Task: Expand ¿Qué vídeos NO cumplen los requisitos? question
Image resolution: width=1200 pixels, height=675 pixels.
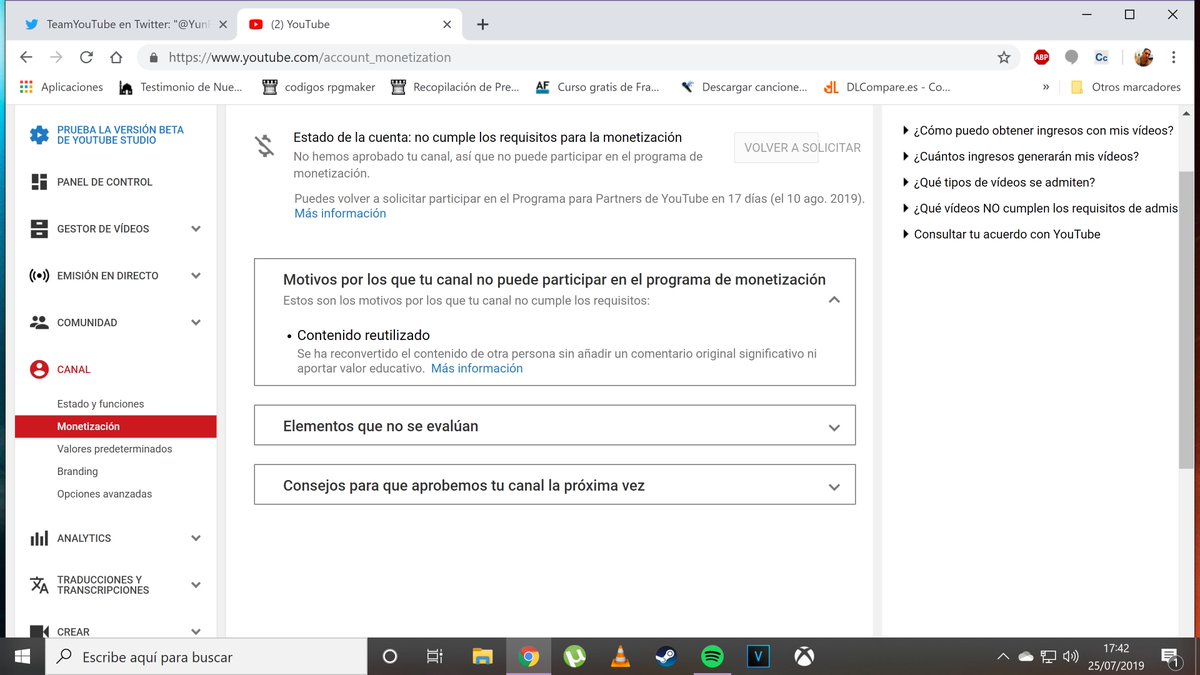Action: 1039,208
